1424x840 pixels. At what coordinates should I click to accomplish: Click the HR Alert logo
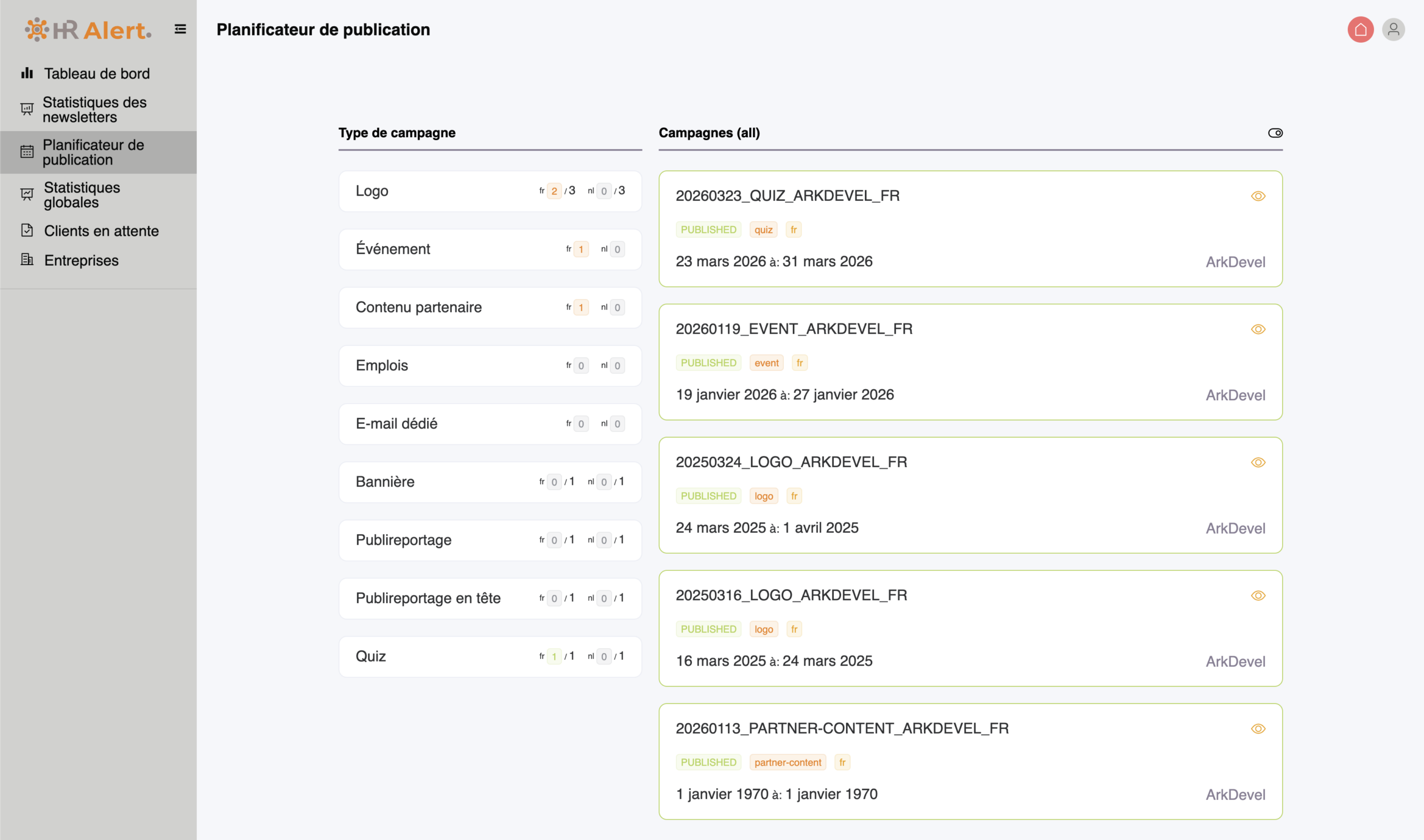pyautogui.click(x=88, y=29)
